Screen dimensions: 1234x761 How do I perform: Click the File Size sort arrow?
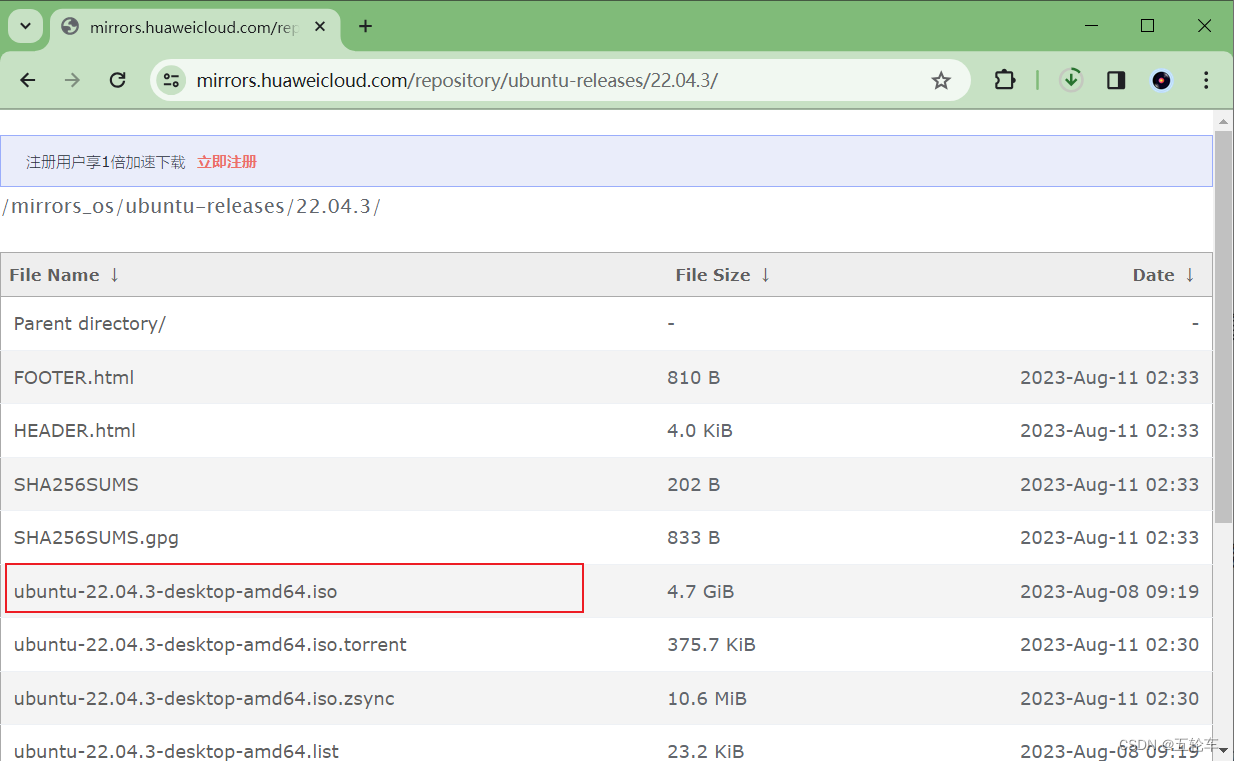click(765, 275)
